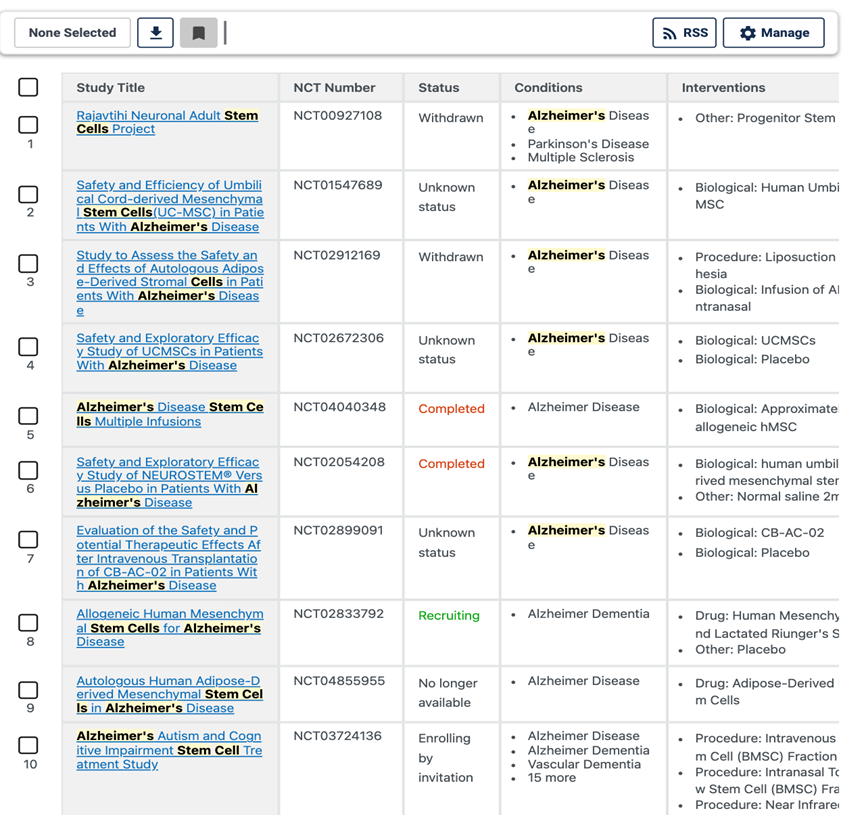Tick the checkbox for row 8
Viewport: 864px width, 815px height.
click(x=29, y=623)
